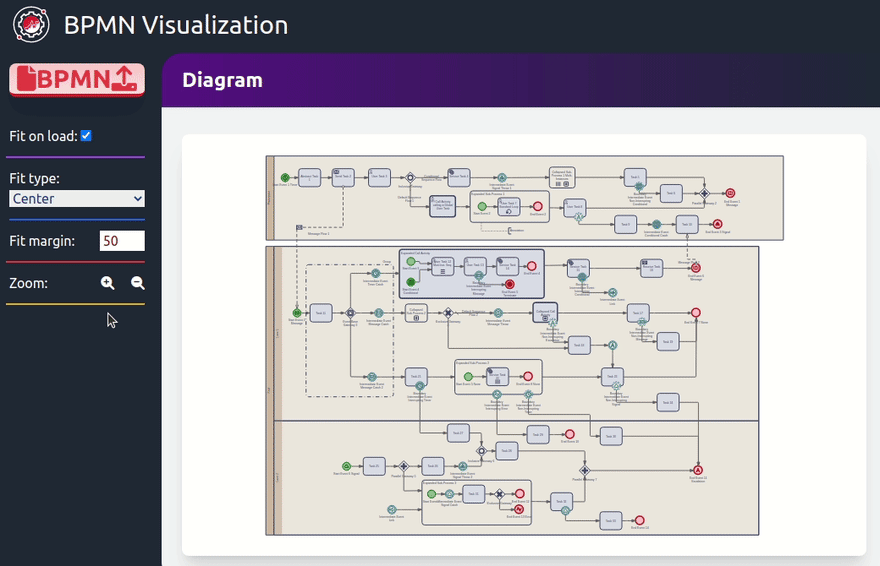Select the Intermediate Event Conditional Catch
This screenshot has width=880, height=566.
(657, 224)
